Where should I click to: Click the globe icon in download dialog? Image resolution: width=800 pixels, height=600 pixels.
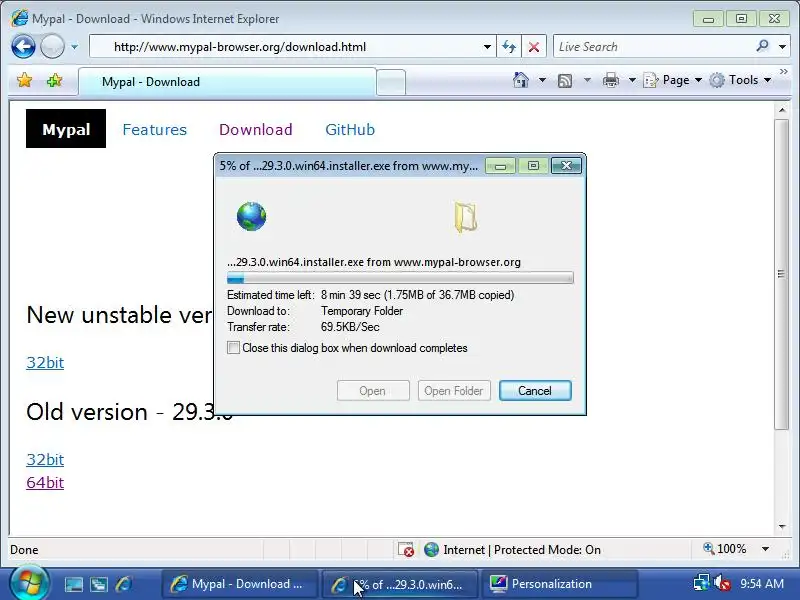[252, 216]
